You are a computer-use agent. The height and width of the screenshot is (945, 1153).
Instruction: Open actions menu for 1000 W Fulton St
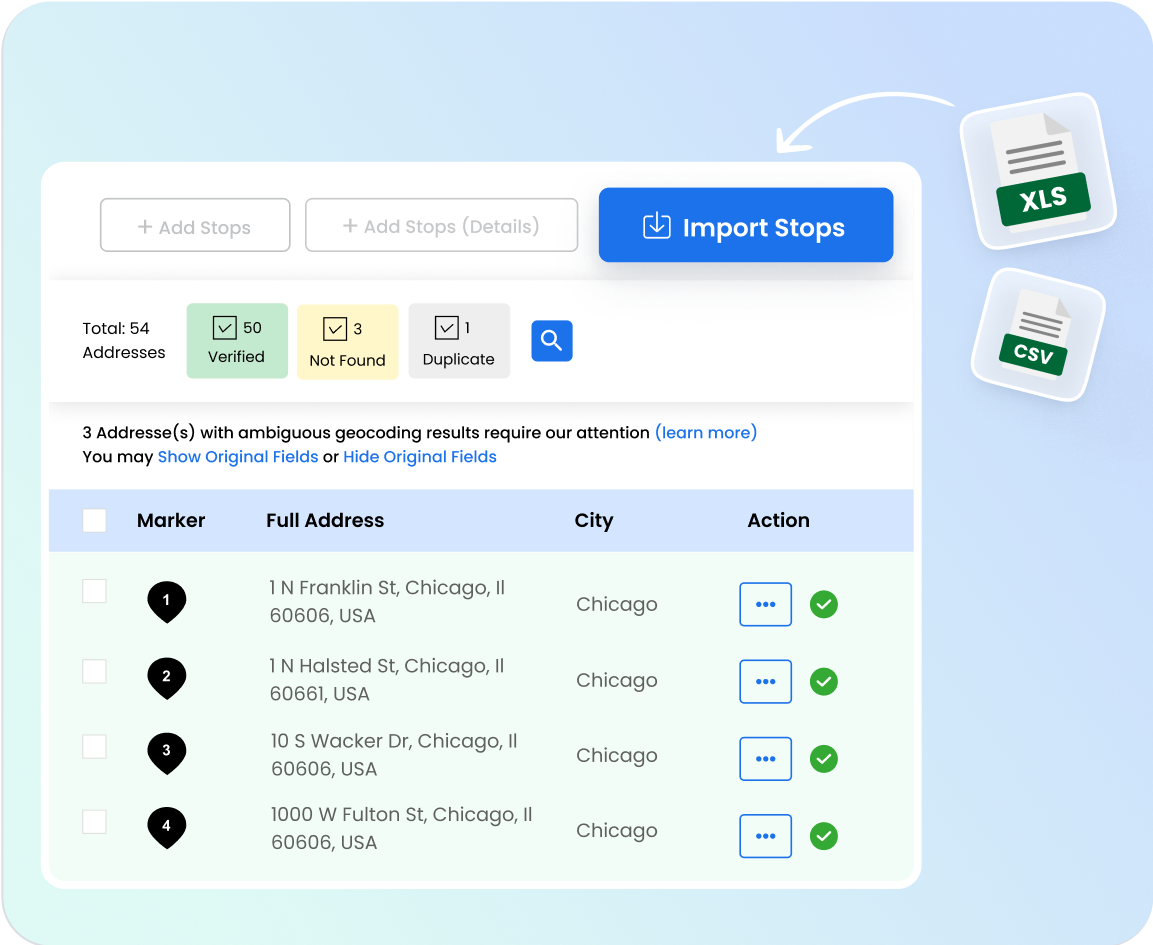click(x=765, y=836)
